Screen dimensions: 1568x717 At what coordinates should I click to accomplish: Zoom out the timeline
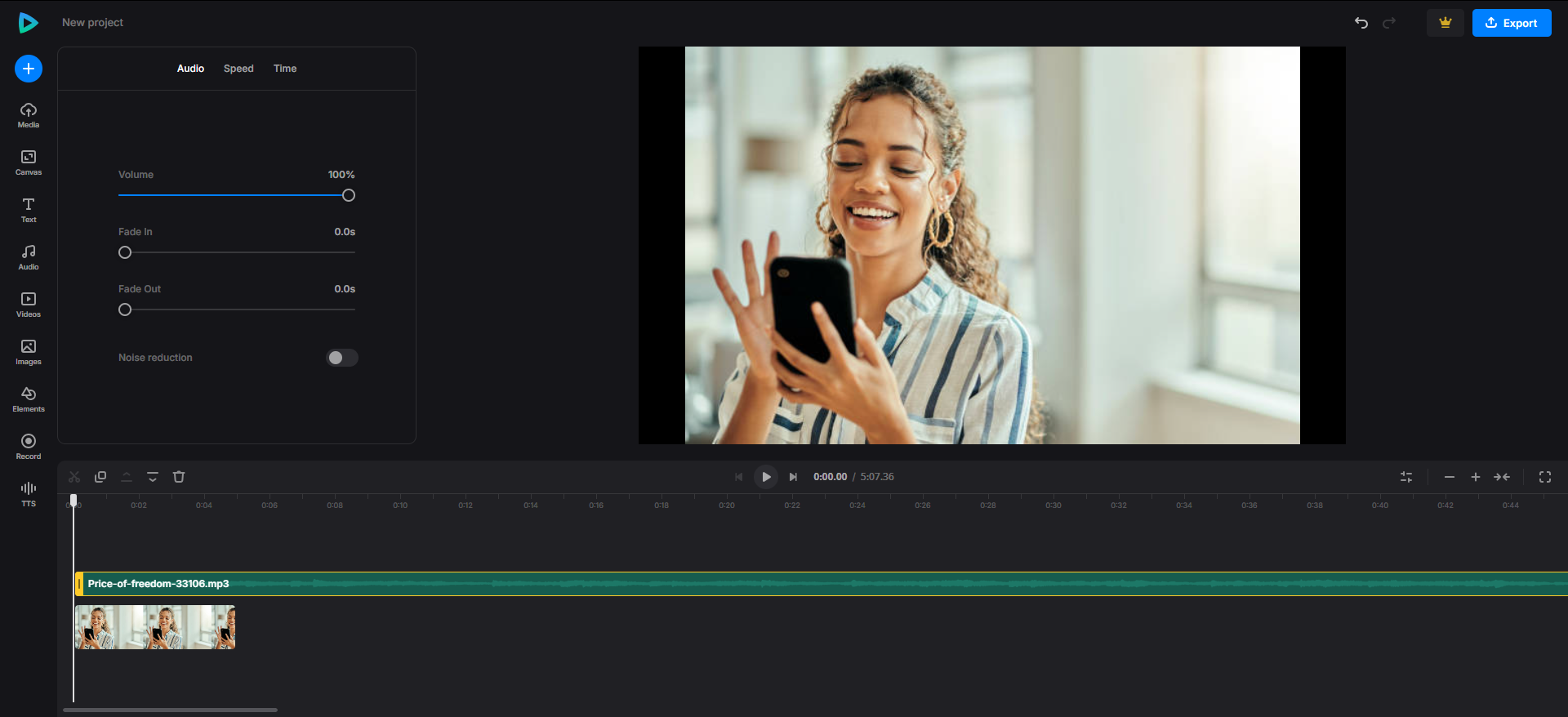coord(1450,477)
